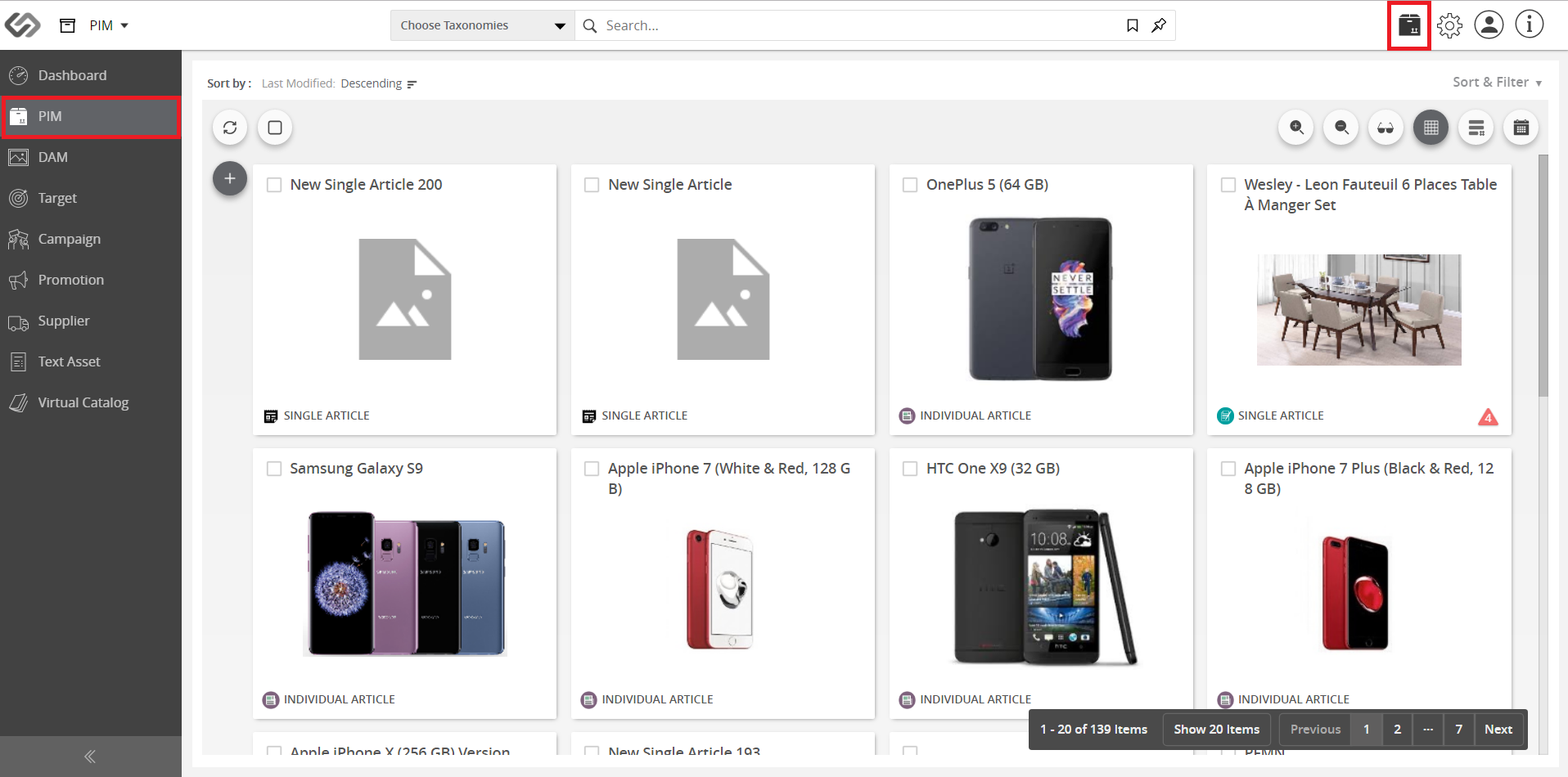Open the PIM module dropdown arrow
The height and width of the screenshot is (777, 1568).
124,25
